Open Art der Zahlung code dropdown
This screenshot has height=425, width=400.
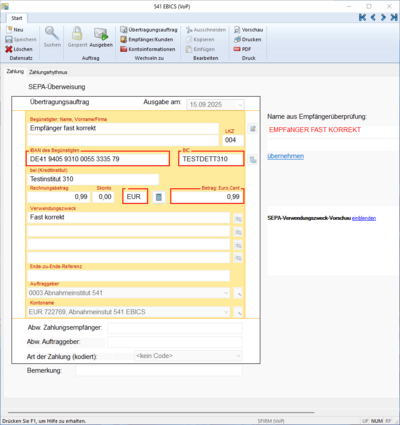pos(238,356)
